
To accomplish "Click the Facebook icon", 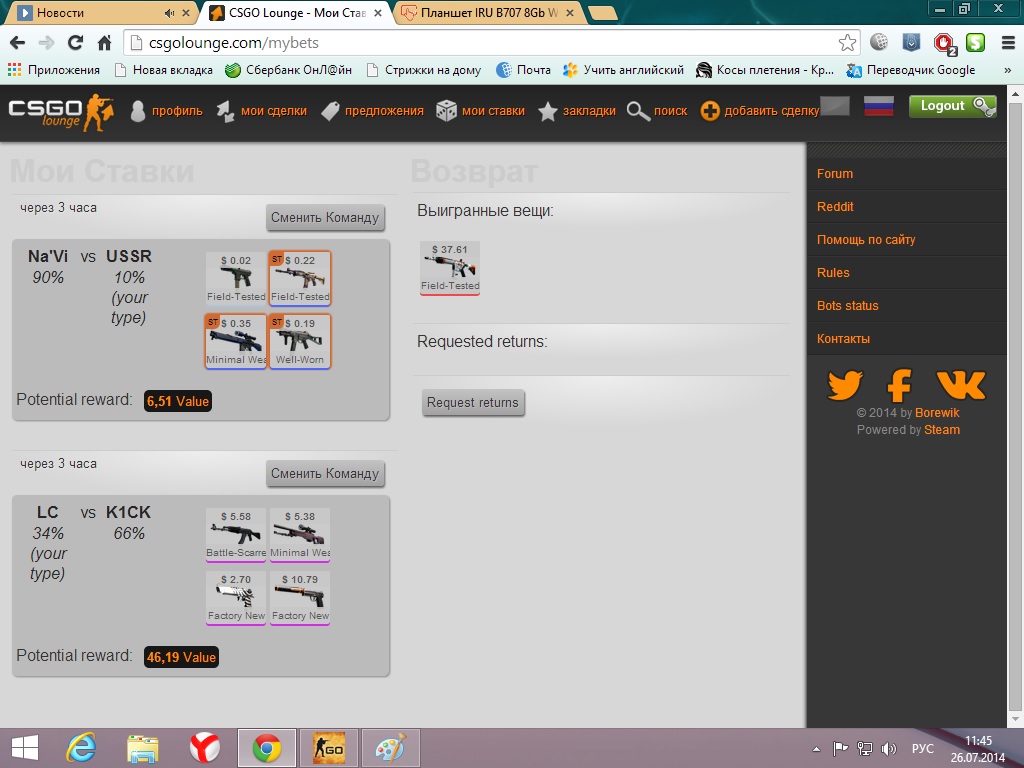I will click(899, 385).
